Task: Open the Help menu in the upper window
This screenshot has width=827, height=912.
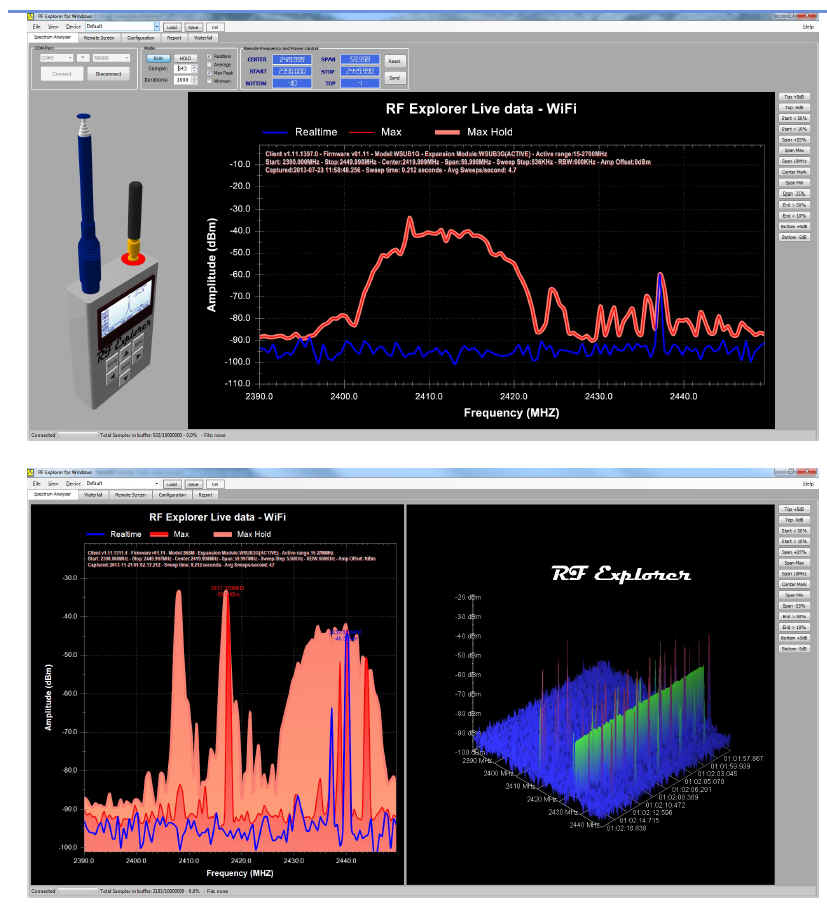Action: [x=808, y=27]
